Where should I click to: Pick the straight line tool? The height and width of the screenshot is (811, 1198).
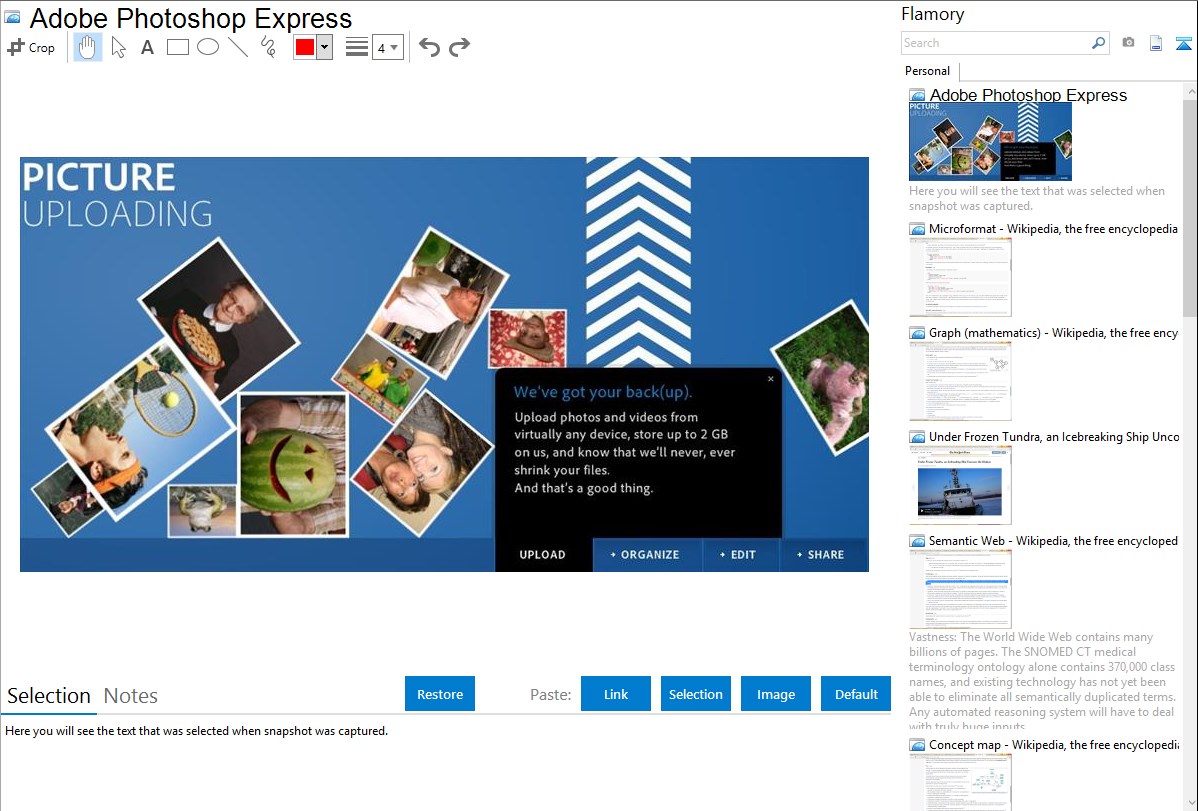(238, 47)
